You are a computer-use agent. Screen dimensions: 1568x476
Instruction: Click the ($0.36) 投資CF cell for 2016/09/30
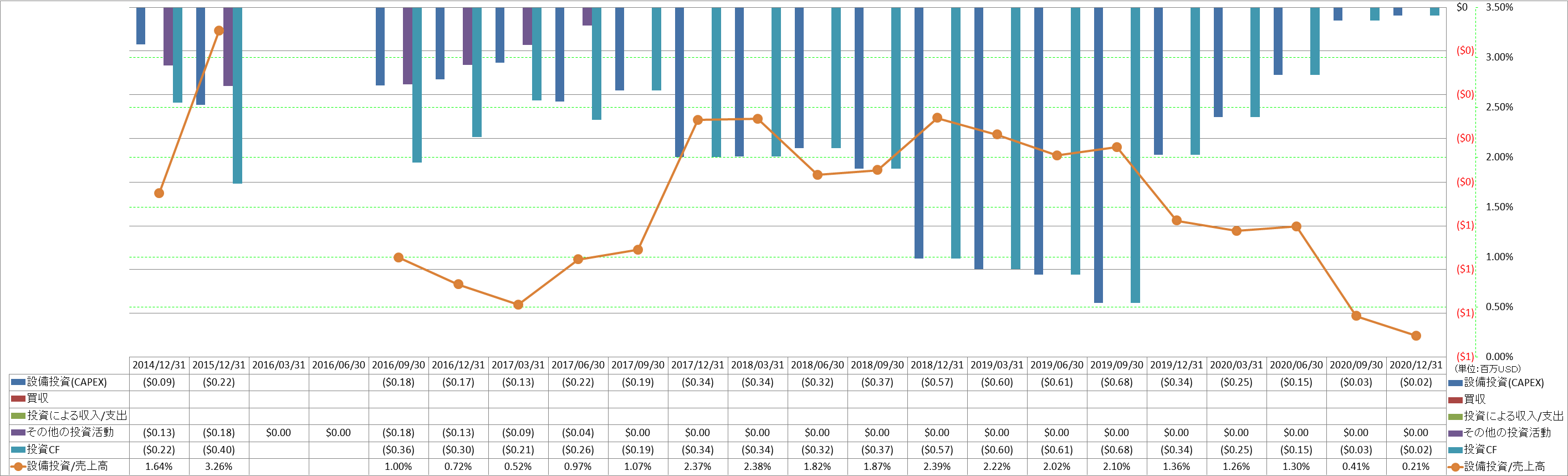pos(398,450)
